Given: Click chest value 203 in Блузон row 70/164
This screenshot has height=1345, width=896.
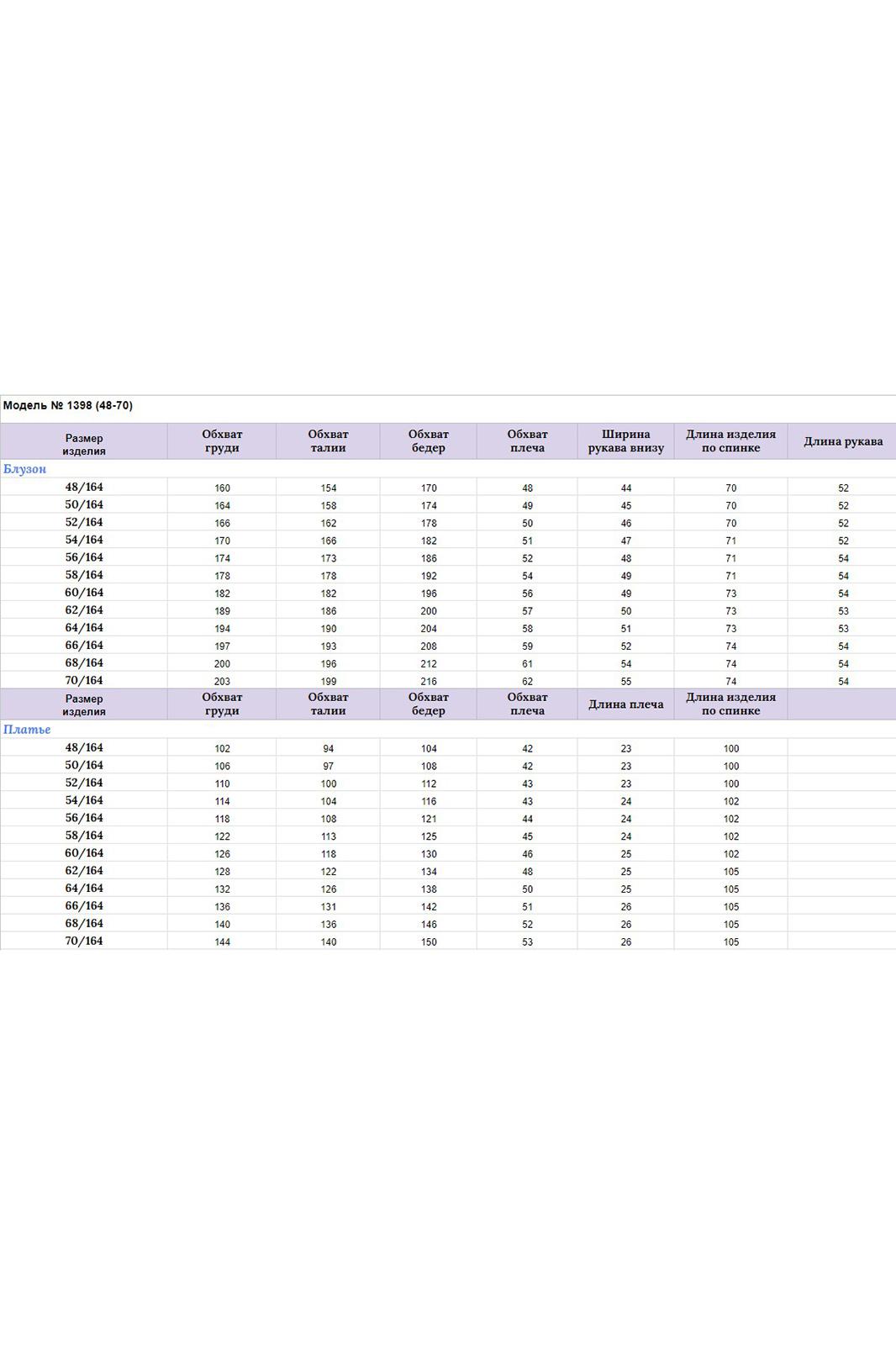Looking at the screenshot, I should (222, 682).
